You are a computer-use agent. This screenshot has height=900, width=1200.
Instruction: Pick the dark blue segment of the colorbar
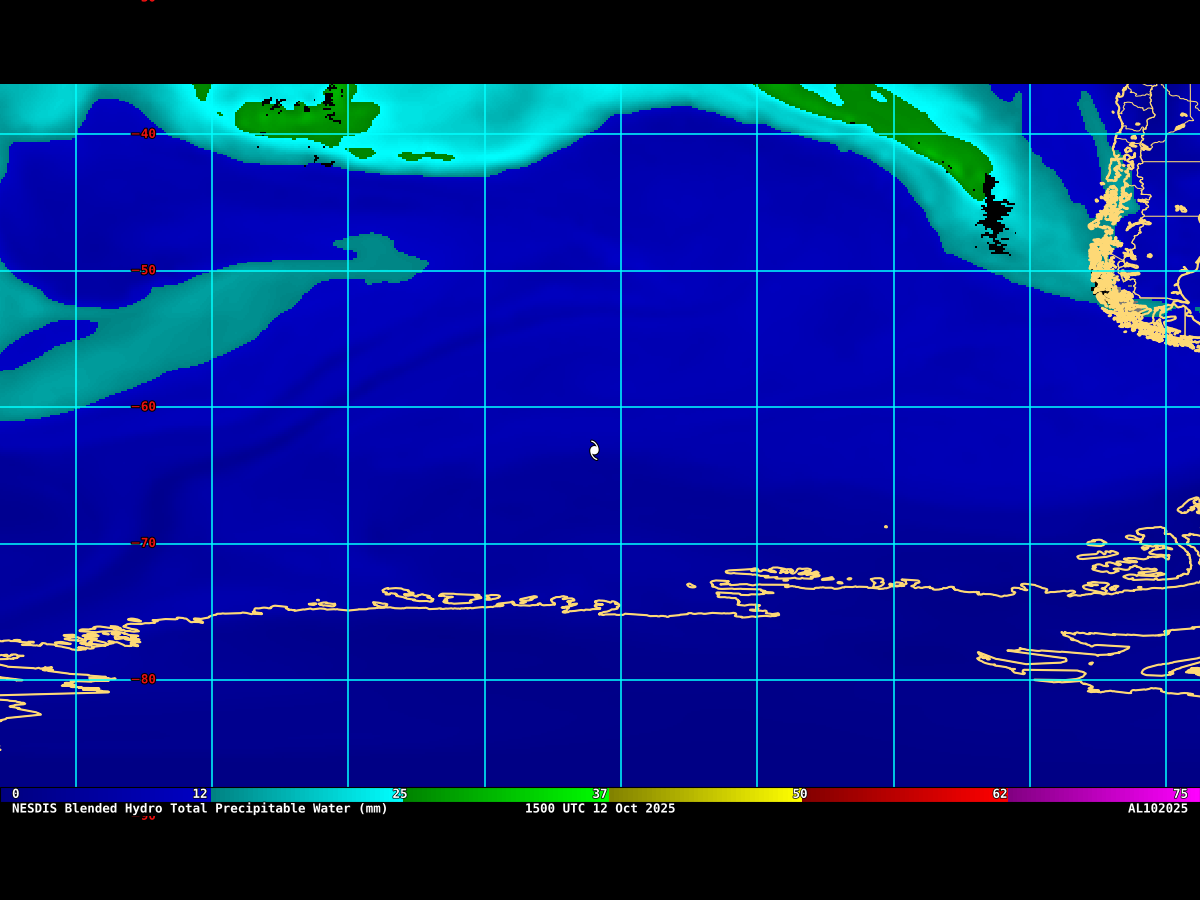pos(105,794)
